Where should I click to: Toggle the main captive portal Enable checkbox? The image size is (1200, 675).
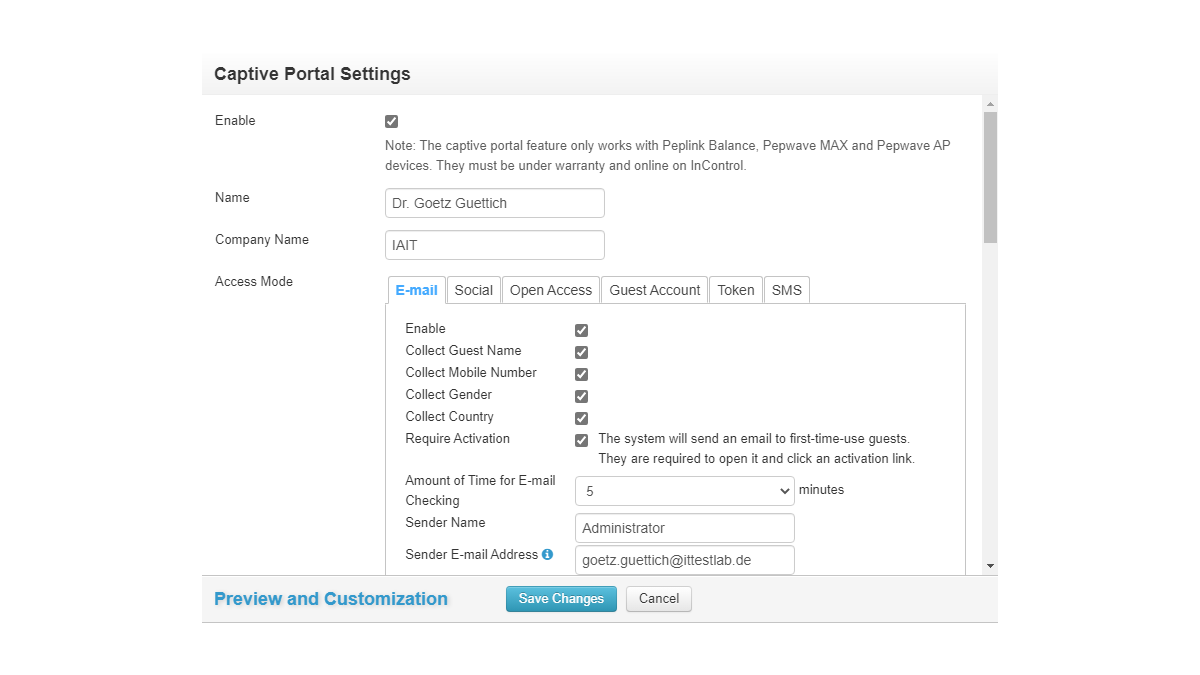point(391,122)
